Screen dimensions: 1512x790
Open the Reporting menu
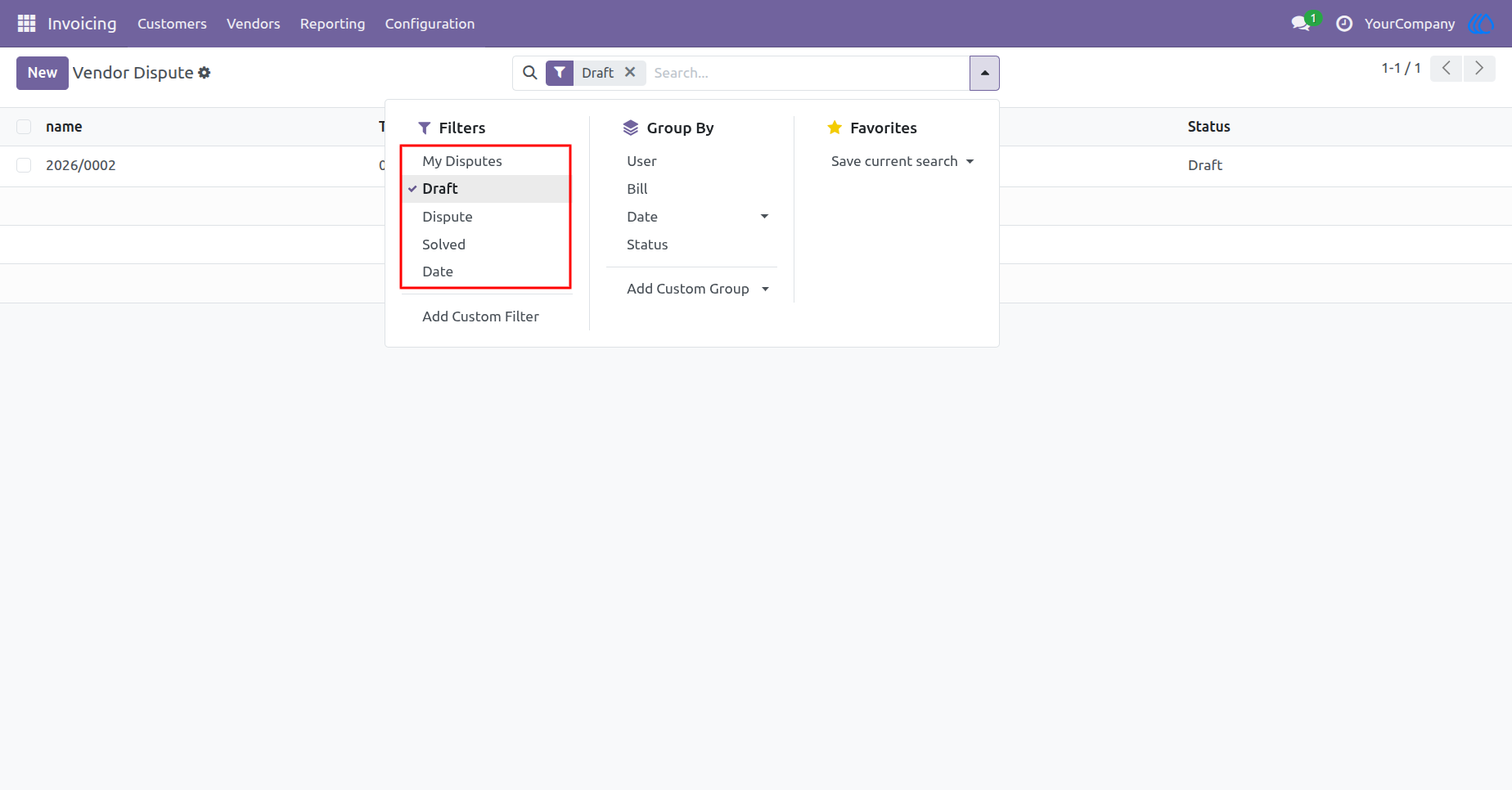pyautogui.click(x=332, y=24)
